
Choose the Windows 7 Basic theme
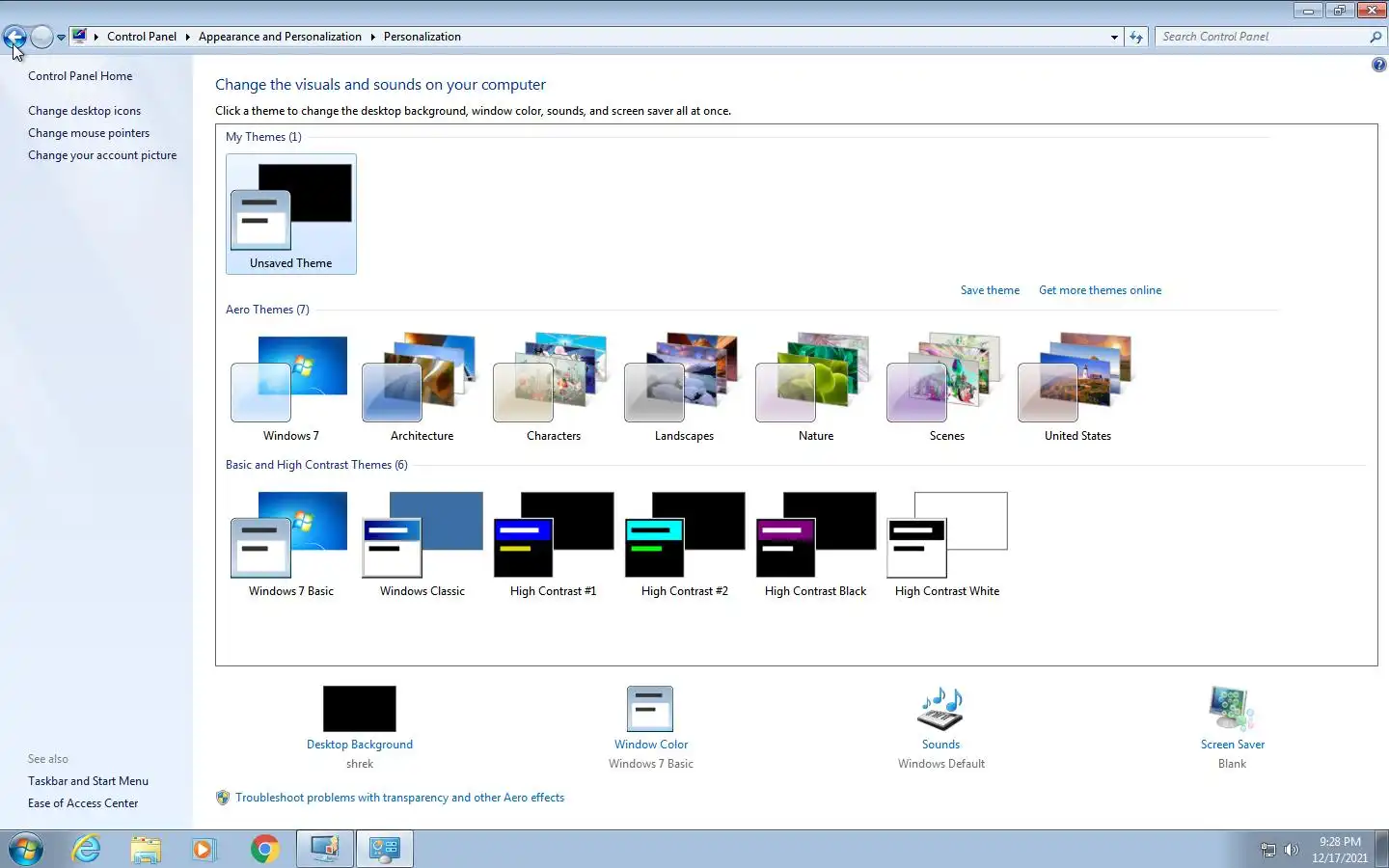point(290,544)
